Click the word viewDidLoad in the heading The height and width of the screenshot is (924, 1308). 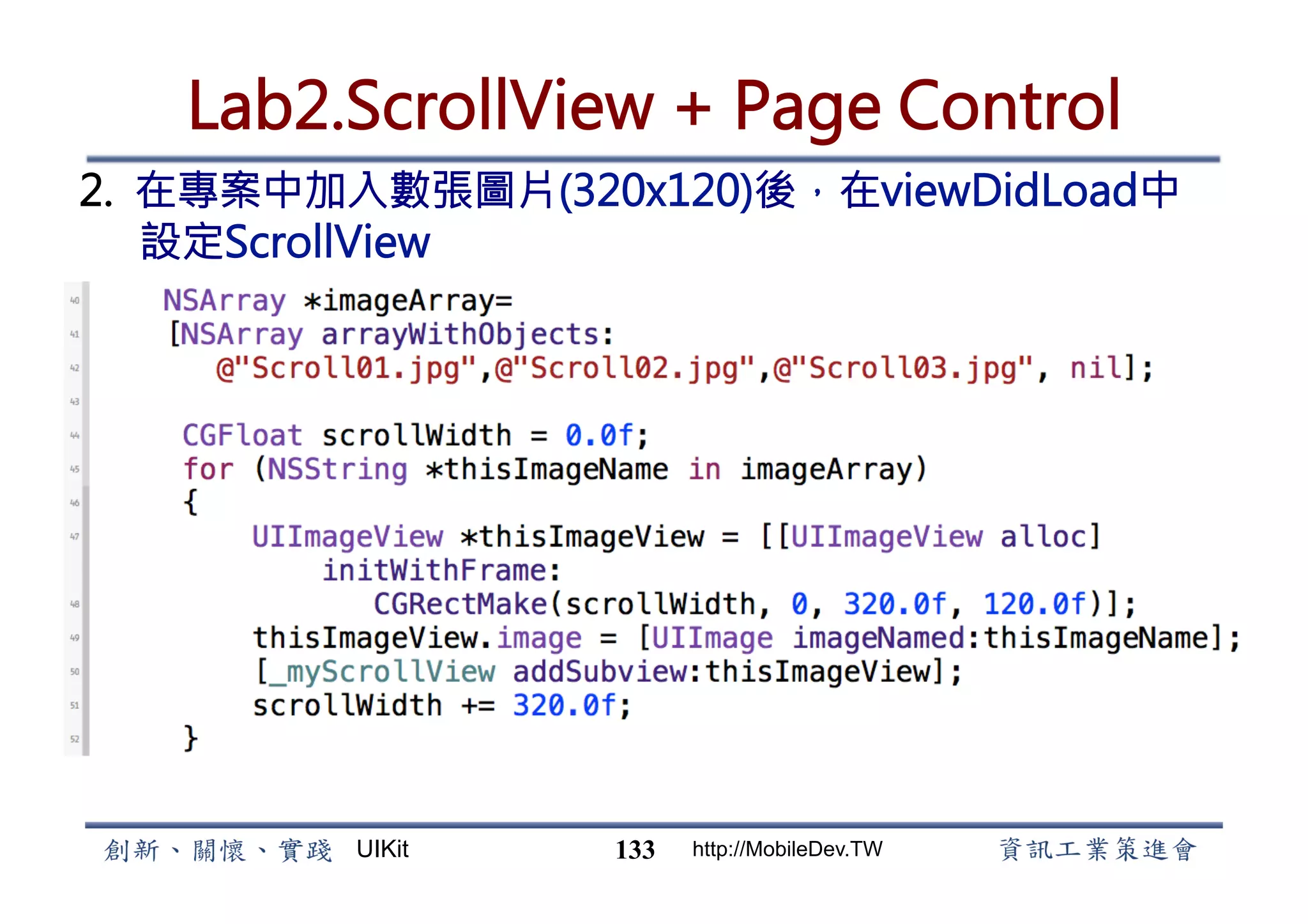coord(1010,191)
